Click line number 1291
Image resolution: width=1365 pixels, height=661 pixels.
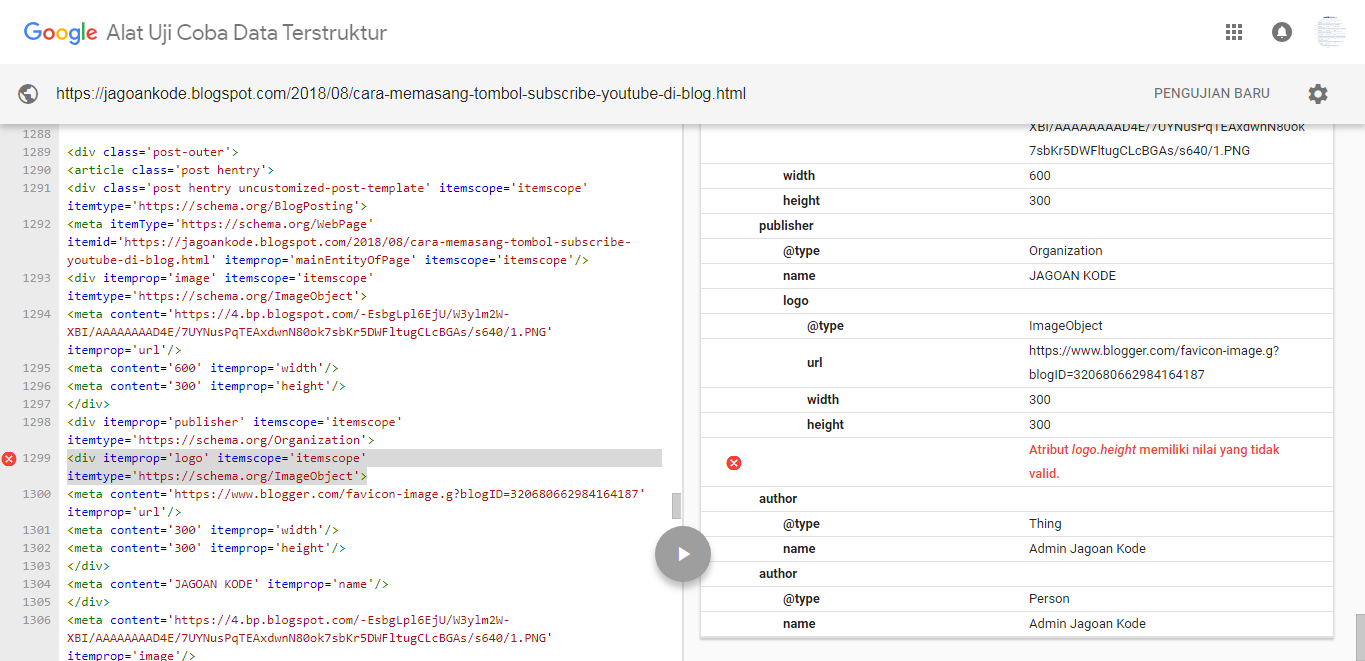coord(37,188)
